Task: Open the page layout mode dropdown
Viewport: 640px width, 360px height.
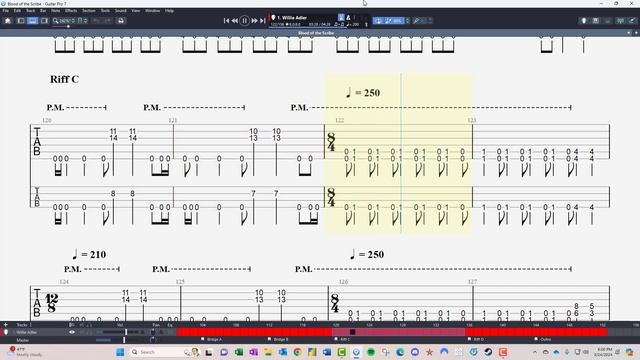Action: (x=82, y=20)
